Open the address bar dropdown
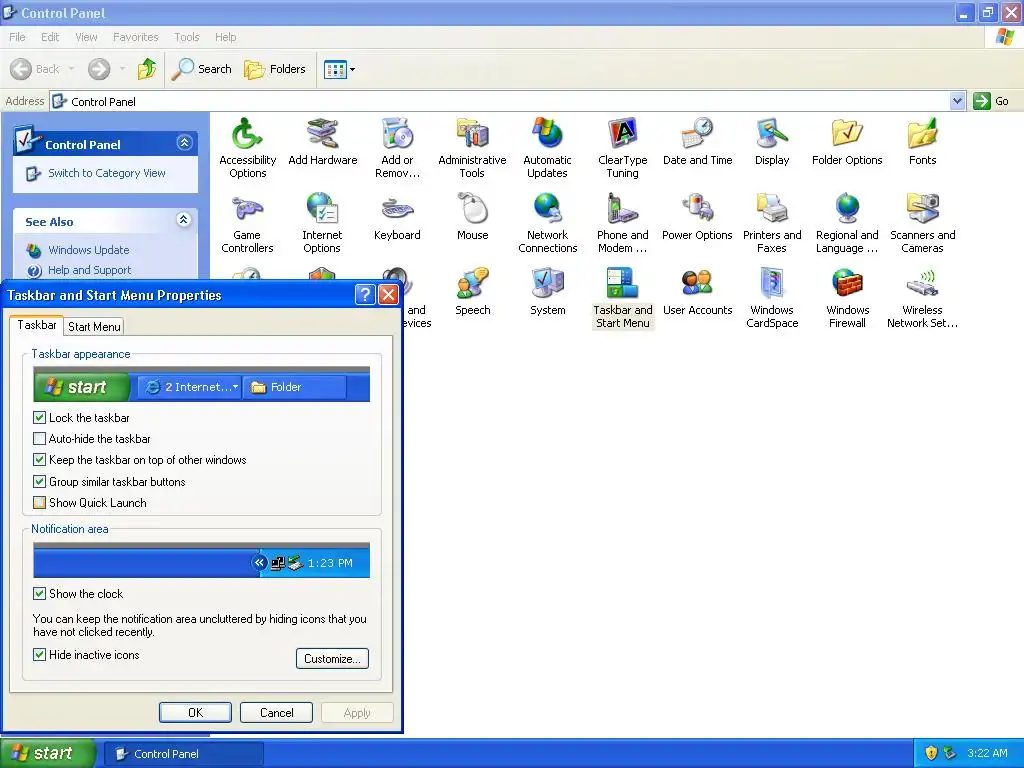1024x768 pixels. pyautogui.click(x=957, y=101)
